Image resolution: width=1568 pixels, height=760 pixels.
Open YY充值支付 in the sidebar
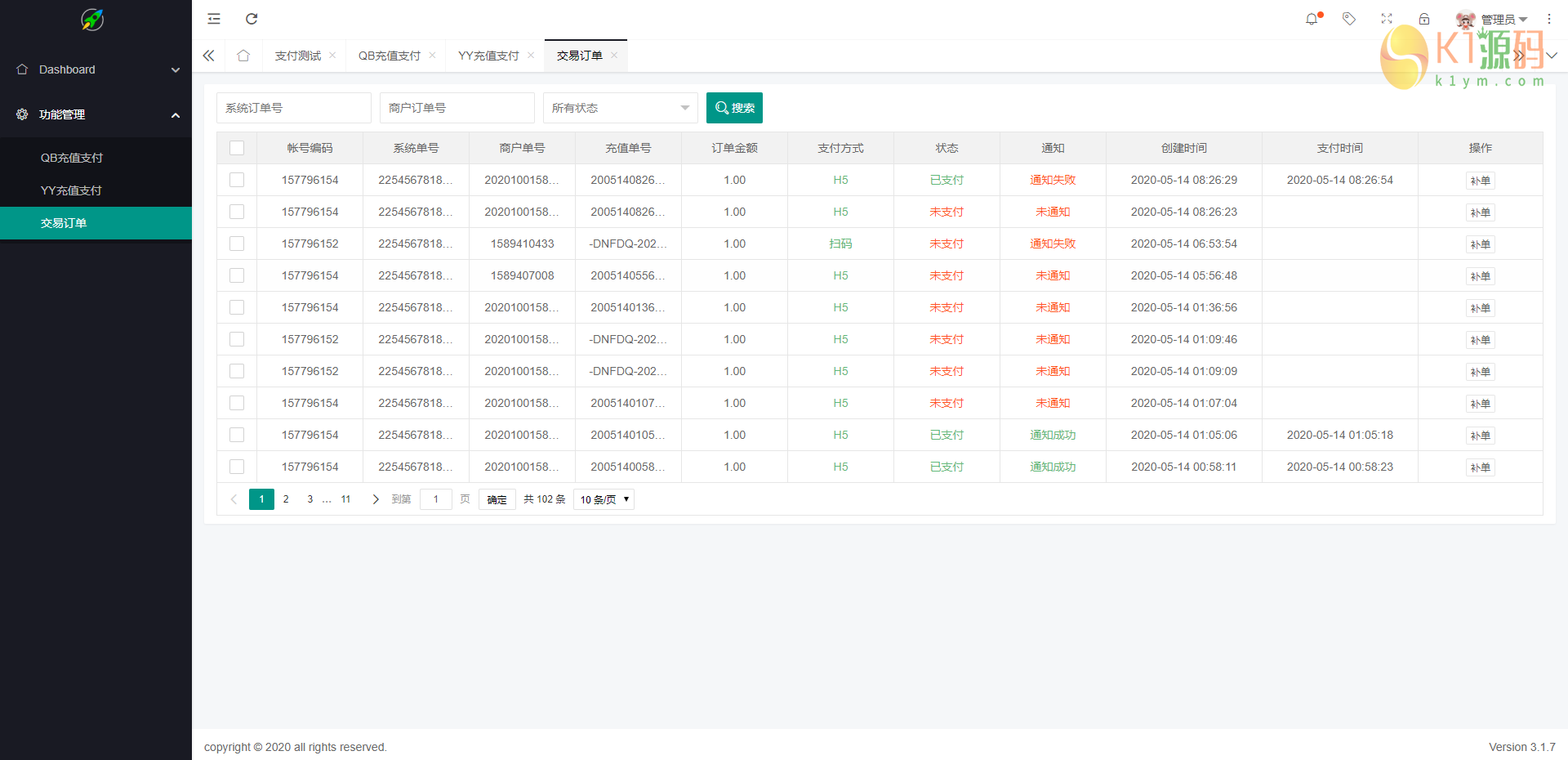click(72, 190)
